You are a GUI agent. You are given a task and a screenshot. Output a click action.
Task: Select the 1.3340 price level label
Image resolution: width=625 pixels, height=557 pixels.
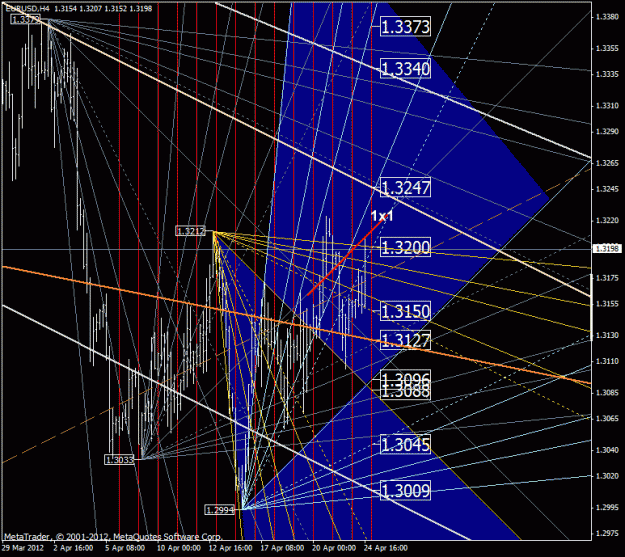coord(405,69)
